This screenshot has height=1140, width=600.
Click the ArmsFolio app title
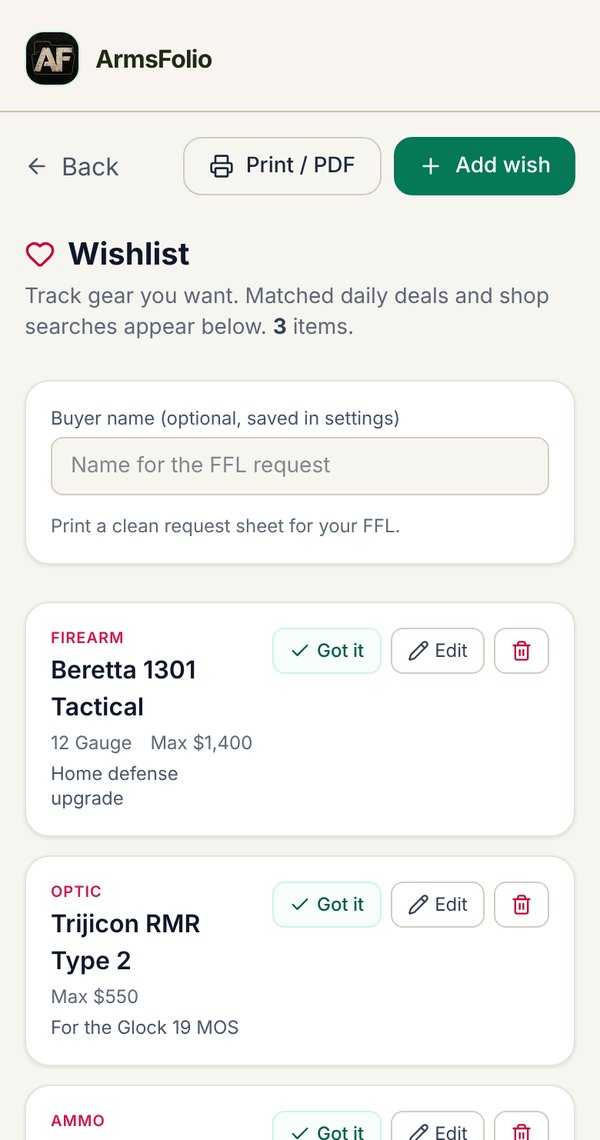click(x=153, y=59)
